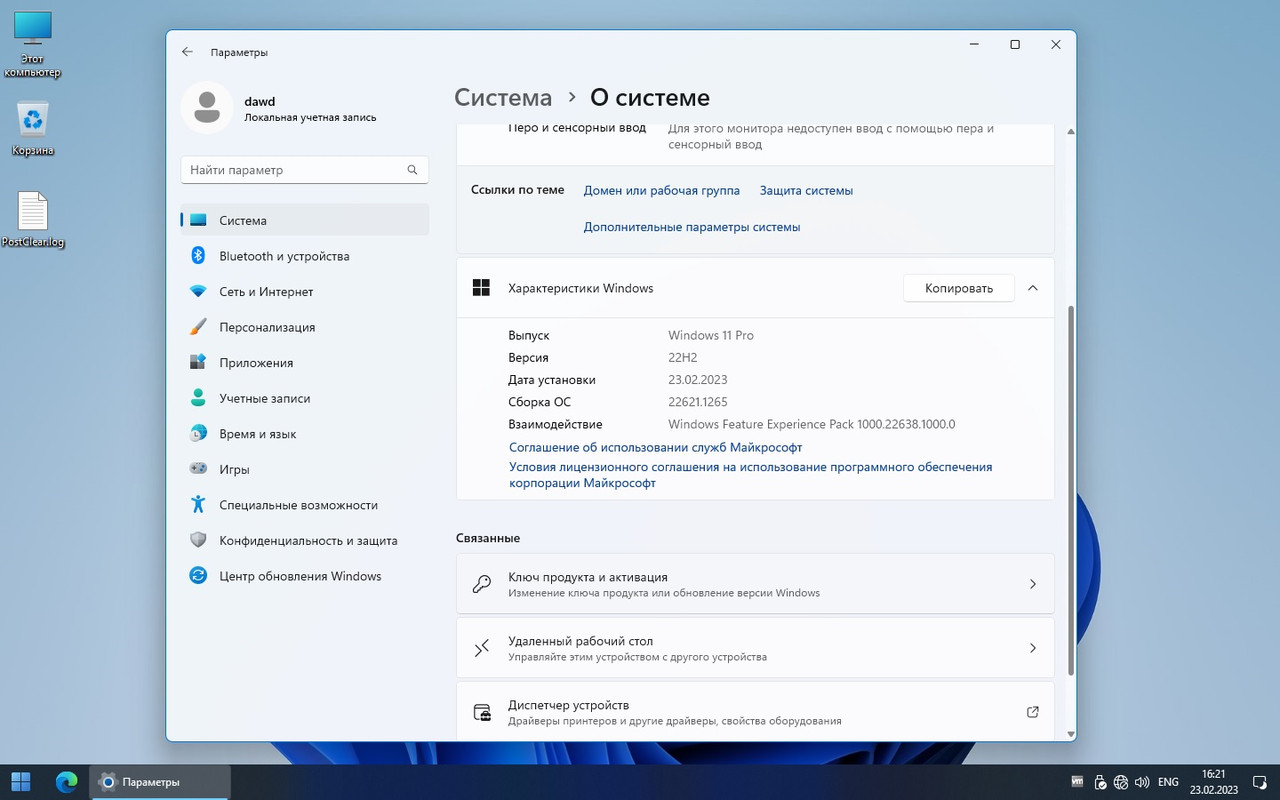Screen dimensions: 1280x800
Task: Open network status tray icon
Action: (x=1121, y=781)
